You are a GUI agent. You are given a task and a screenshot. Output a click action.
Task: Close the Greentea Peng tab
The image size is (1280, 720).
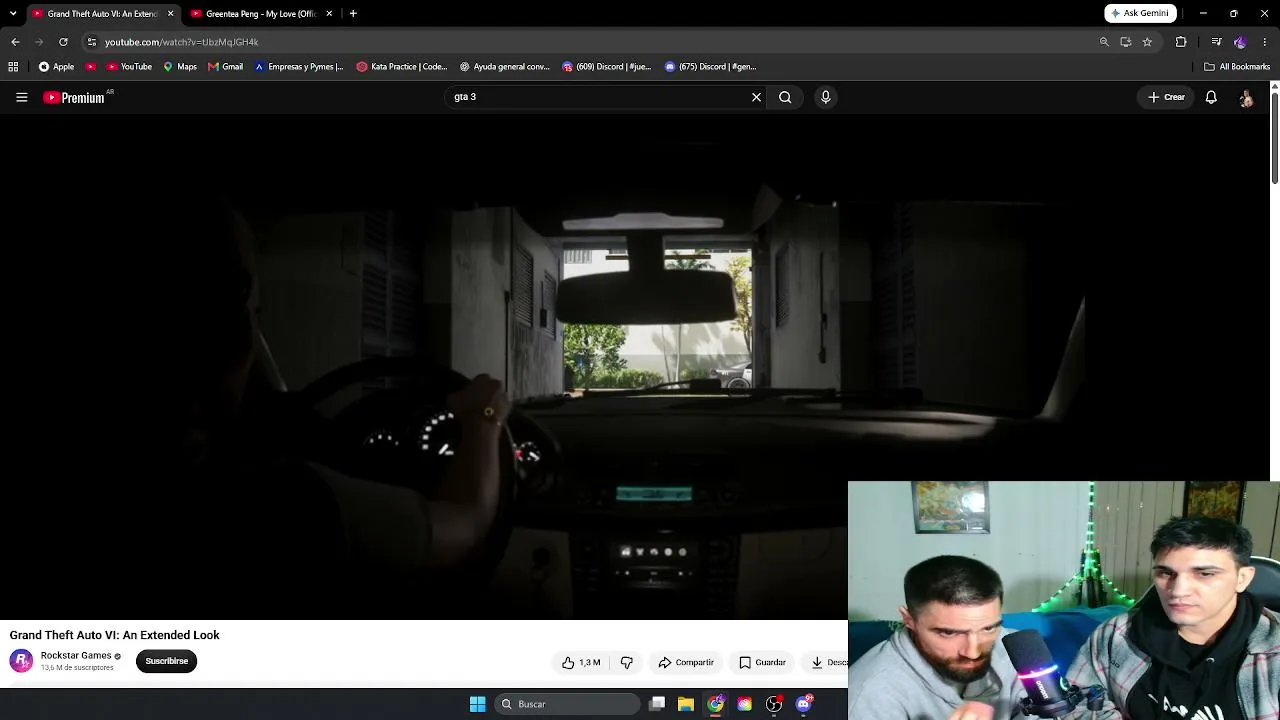[x=329, y=14]
